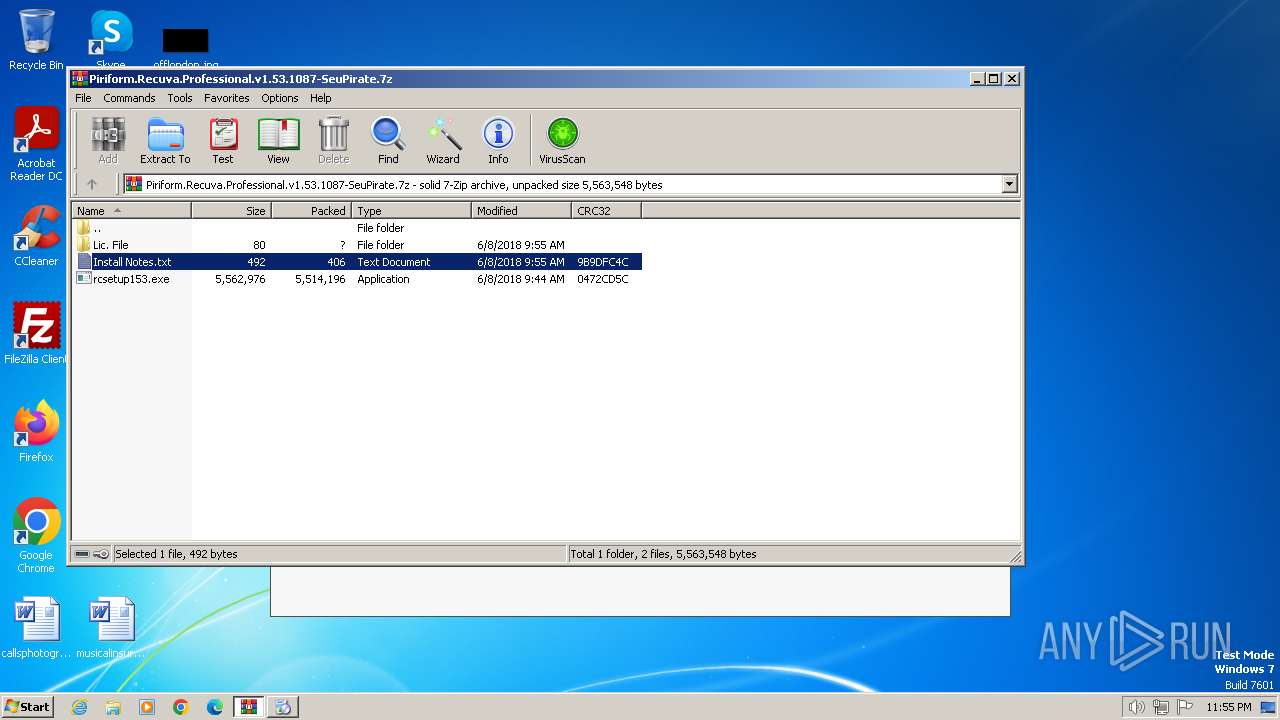Click packed size 5,514,196
The height and width of the screenshot is (720, 1280).
point(320,279)
